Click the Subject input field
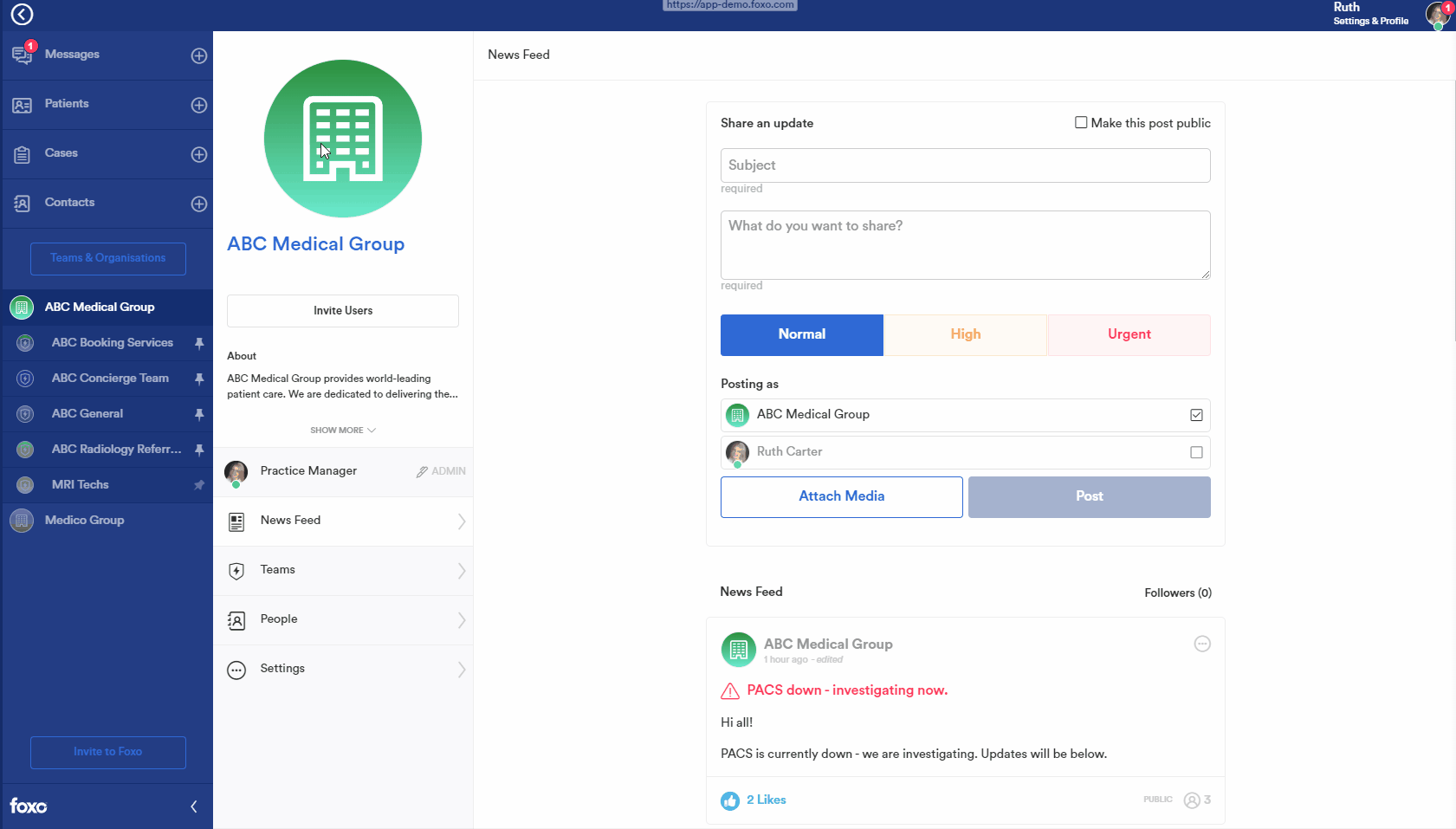 point(966,165)
